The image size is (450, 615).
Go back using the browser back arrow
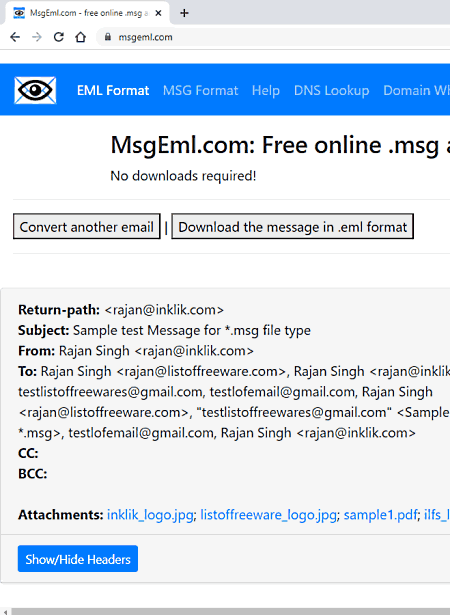pos(15,37)
